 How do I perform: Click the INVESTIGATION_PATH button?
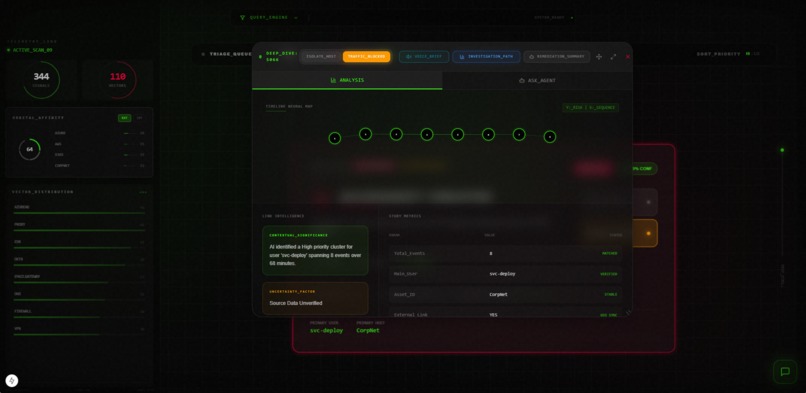tap(486, 57)
